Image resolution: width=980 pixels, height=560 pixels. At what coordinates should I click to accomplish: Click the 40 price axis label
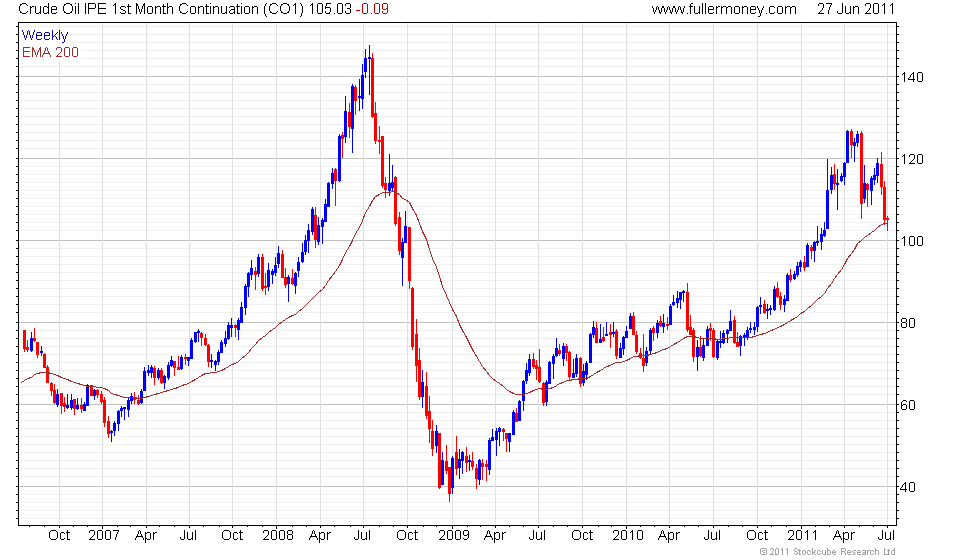point(908,487)
